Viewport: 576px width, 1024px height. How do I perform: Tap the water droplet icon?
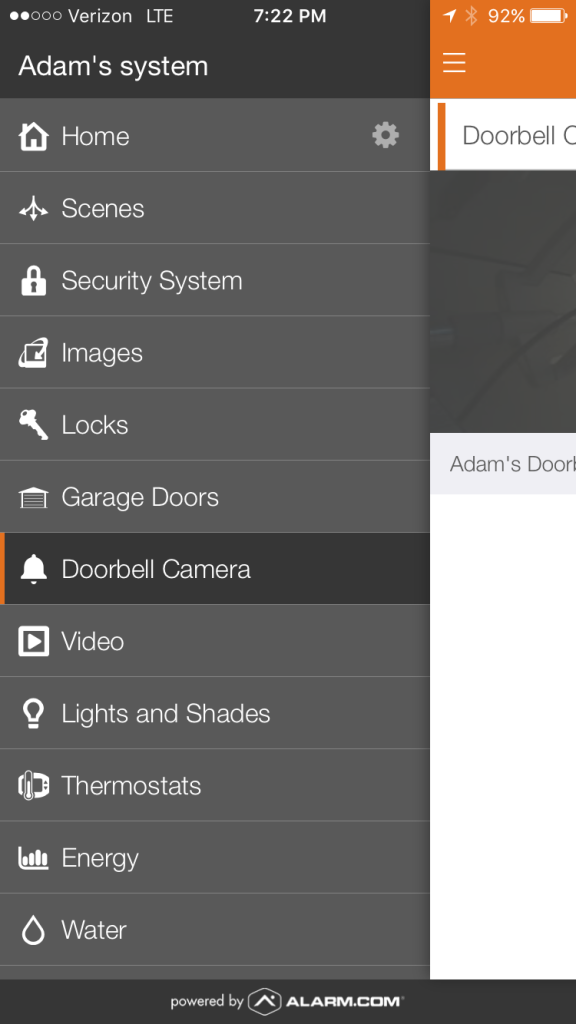33,930
